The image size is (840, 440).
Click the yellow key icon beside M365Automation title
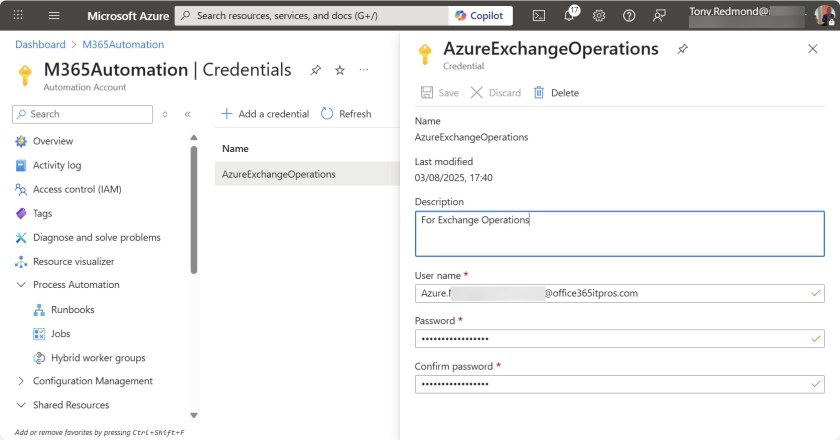click(25, 75)
